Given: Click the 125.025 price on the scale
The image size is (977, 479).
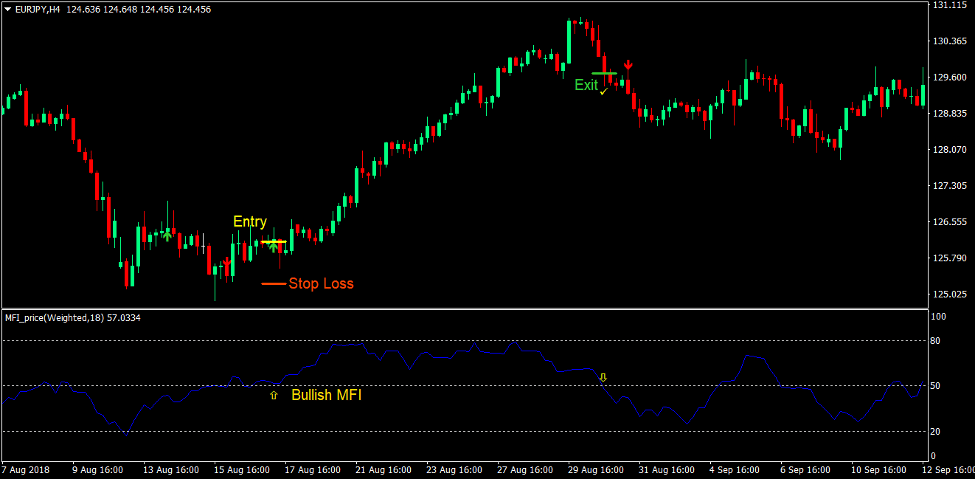Looking at the screenshot, I should 946,294.
